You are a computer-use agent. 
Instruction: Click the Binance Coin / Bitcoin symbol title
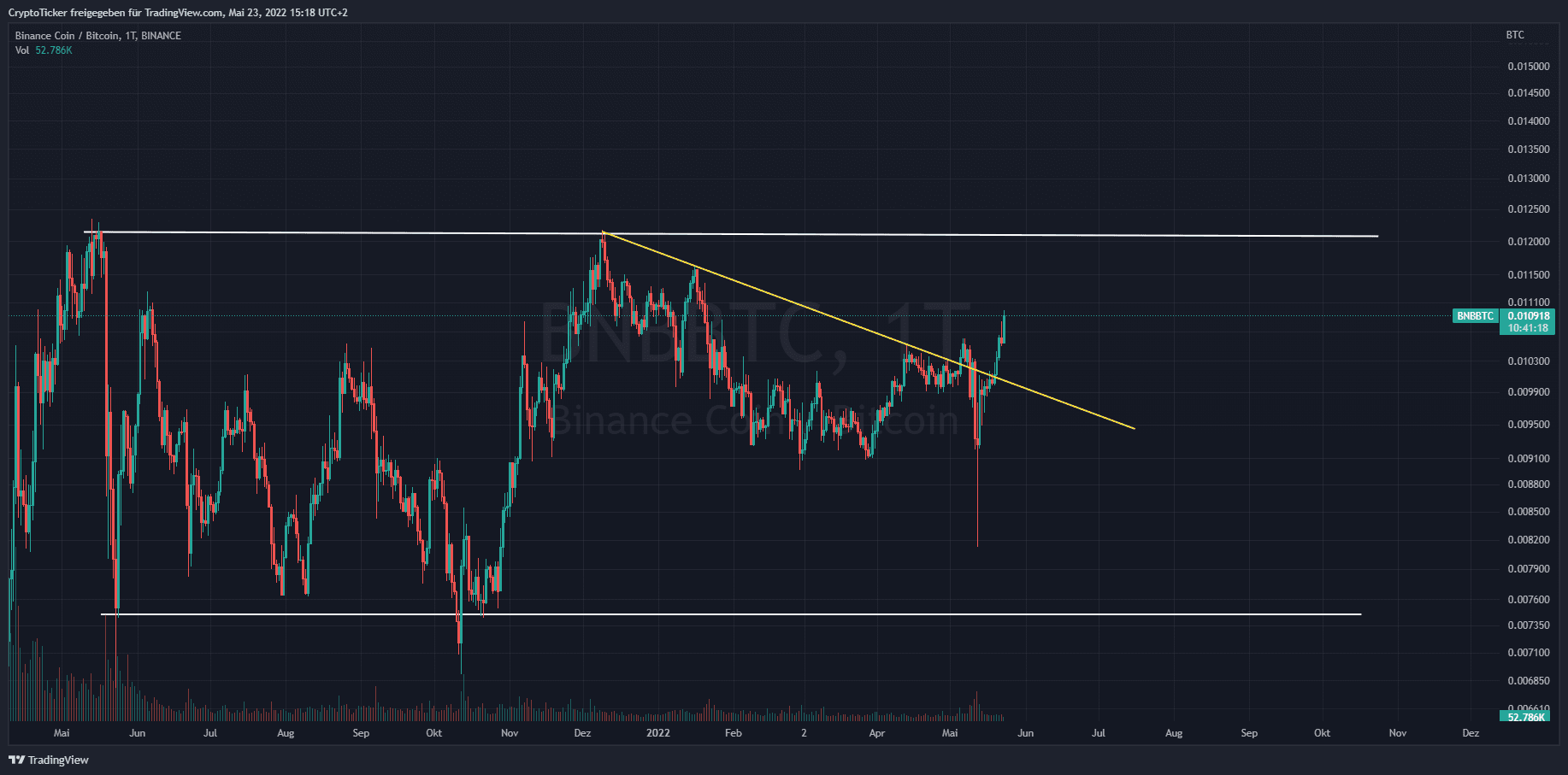[x=97, y=35]
